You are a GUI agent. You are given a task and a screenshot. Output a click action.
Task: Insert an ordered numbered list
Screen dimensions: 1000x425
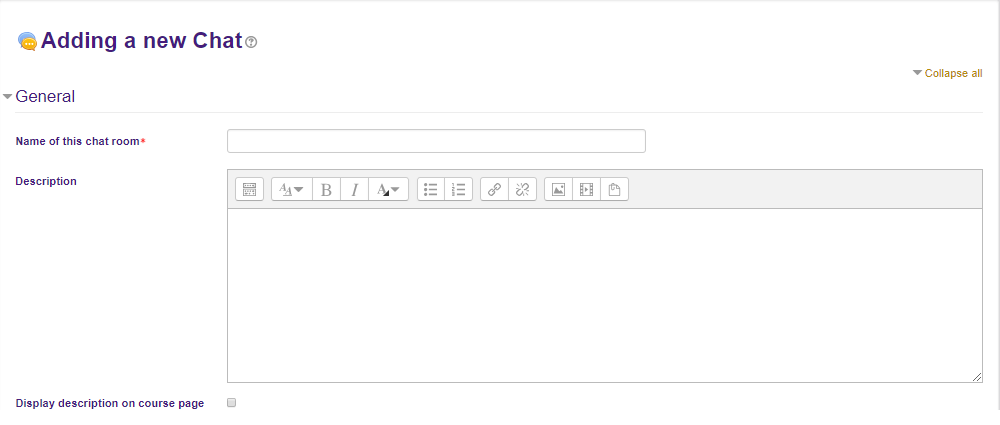[x=459, y=189]
